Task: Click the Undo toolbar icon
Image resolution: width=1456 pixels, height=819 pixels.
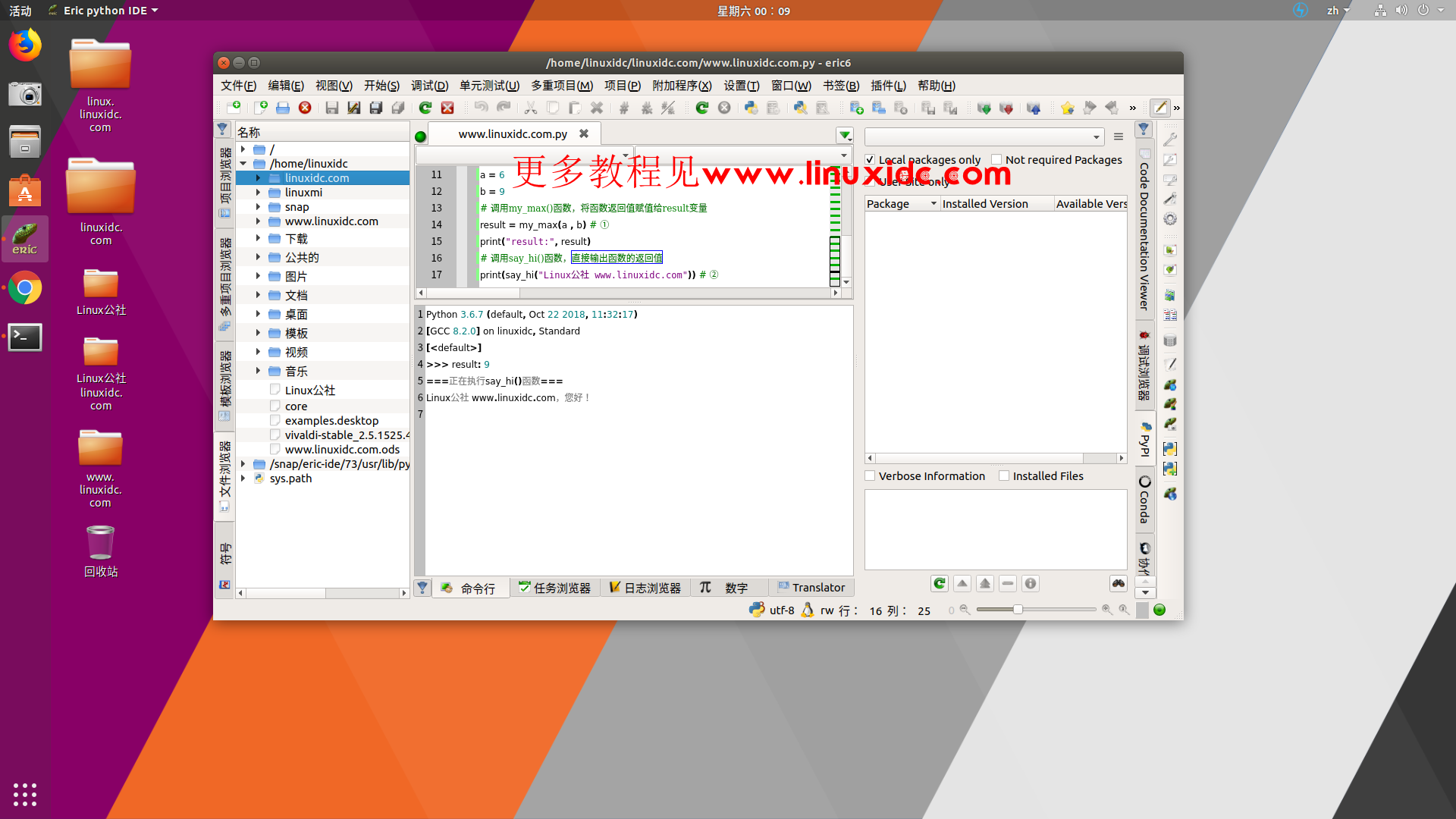Action: pos(481,108)
